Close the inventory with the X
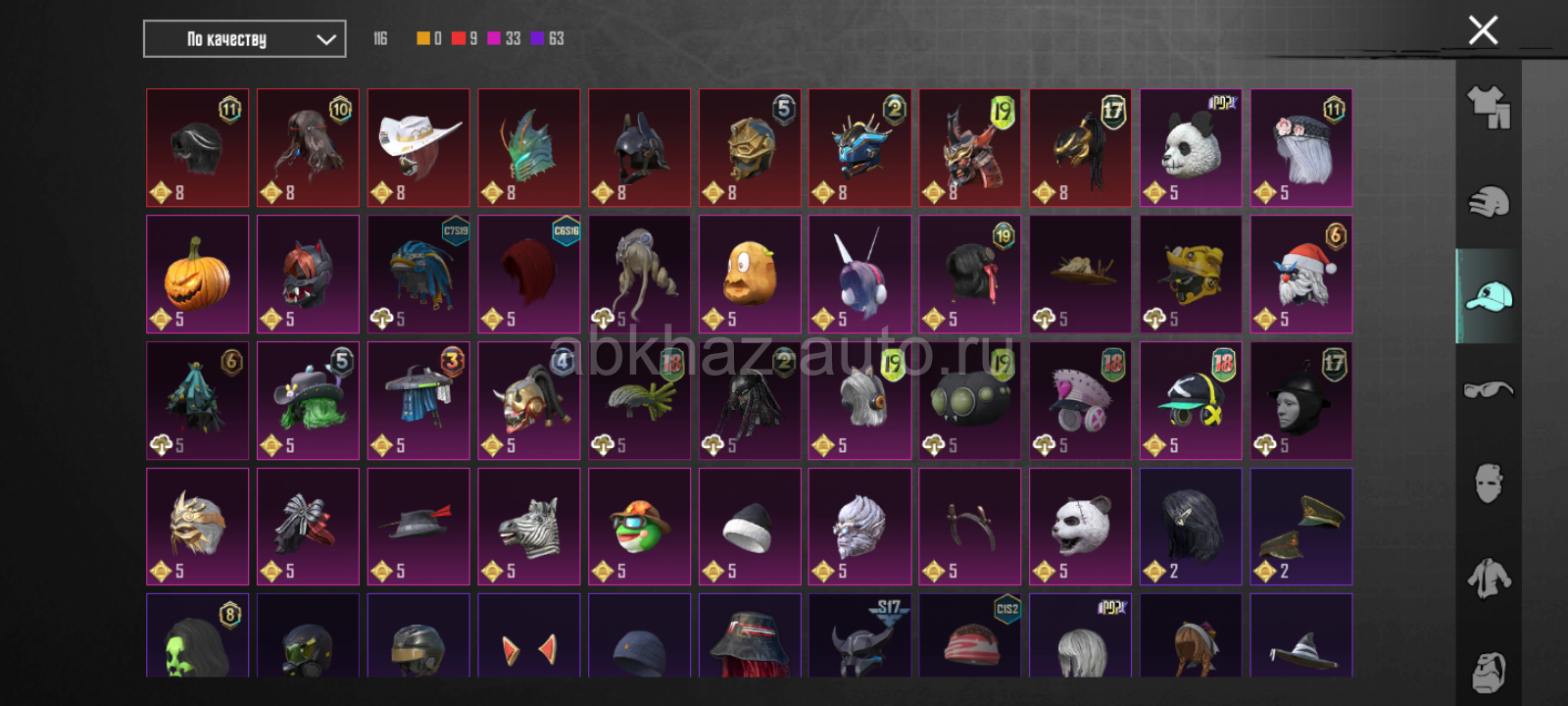Viewport: 1568px width, 706px height. point(1483,30)
